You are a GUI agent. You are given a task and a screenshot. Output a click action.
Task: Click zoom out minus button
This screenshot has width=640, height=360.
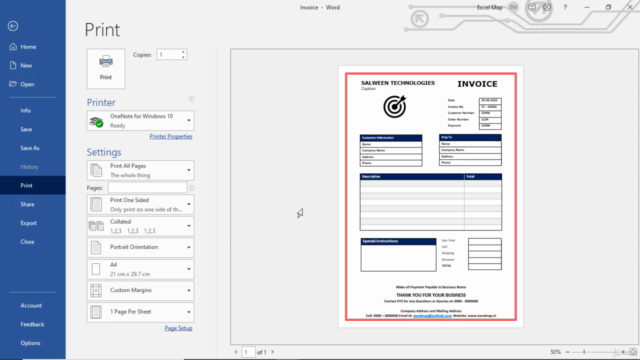click(568, 352)
